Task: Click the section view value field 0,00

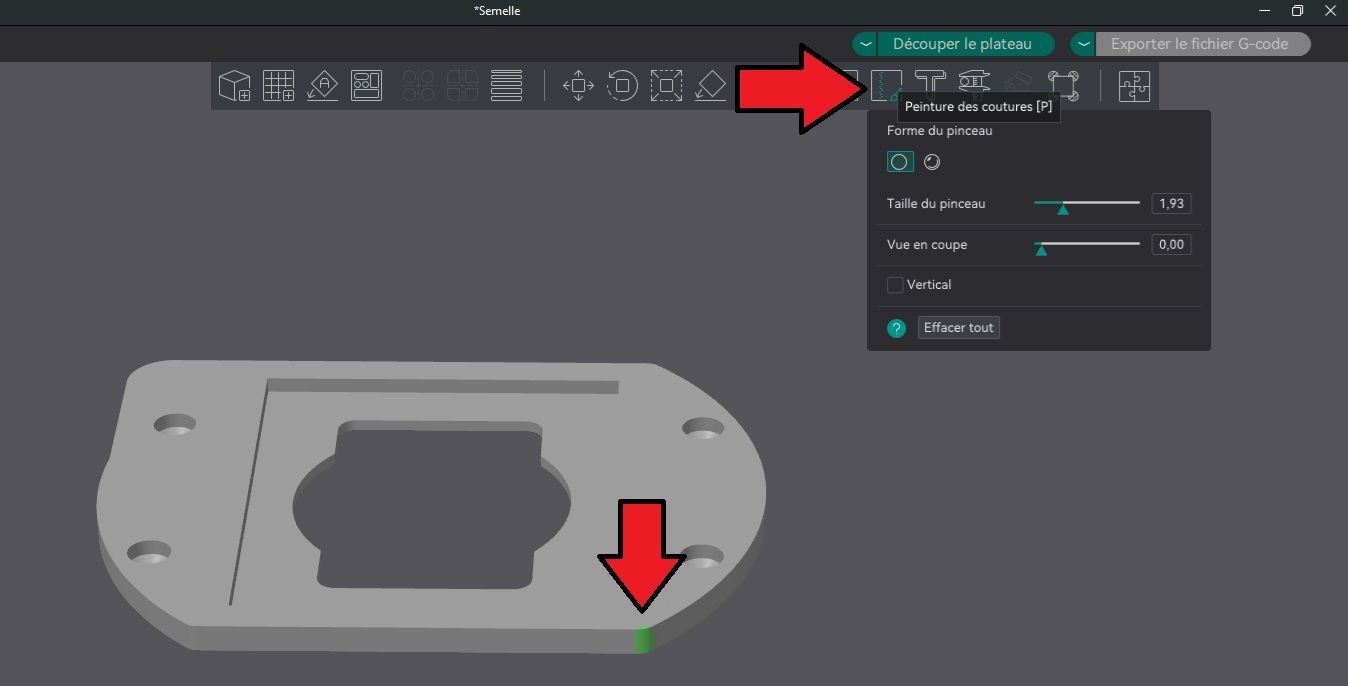Action: (1171, 245)
